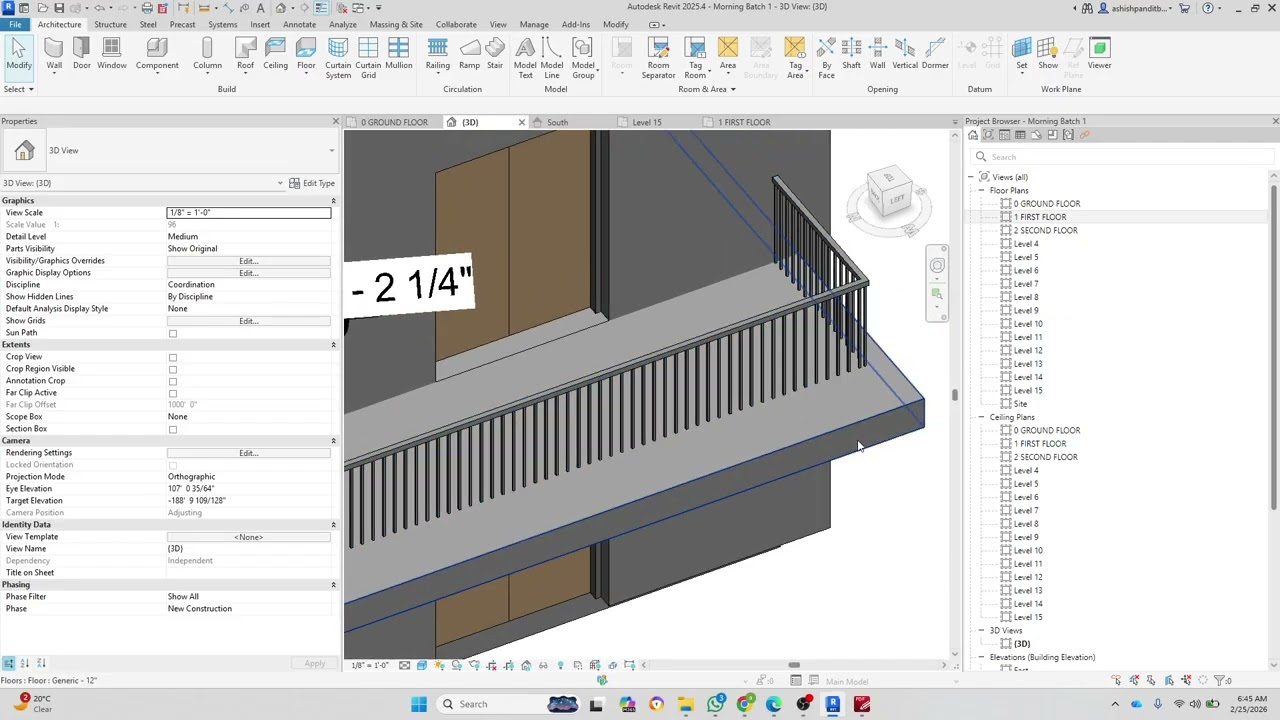
Task: Collapse the Floor Plans tree node
Action: point(982,191)
